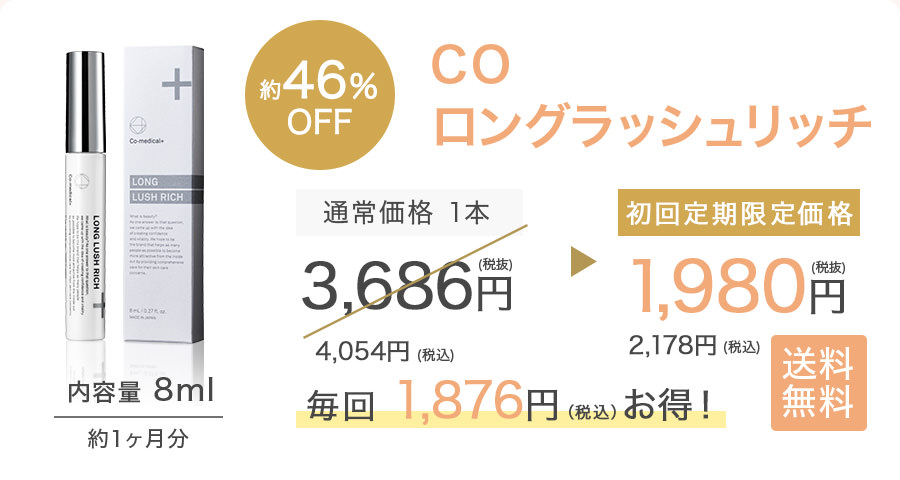Click the 2,178円 tax-included price
This screenshot has height=480, width=900.
tap(695, 346)
